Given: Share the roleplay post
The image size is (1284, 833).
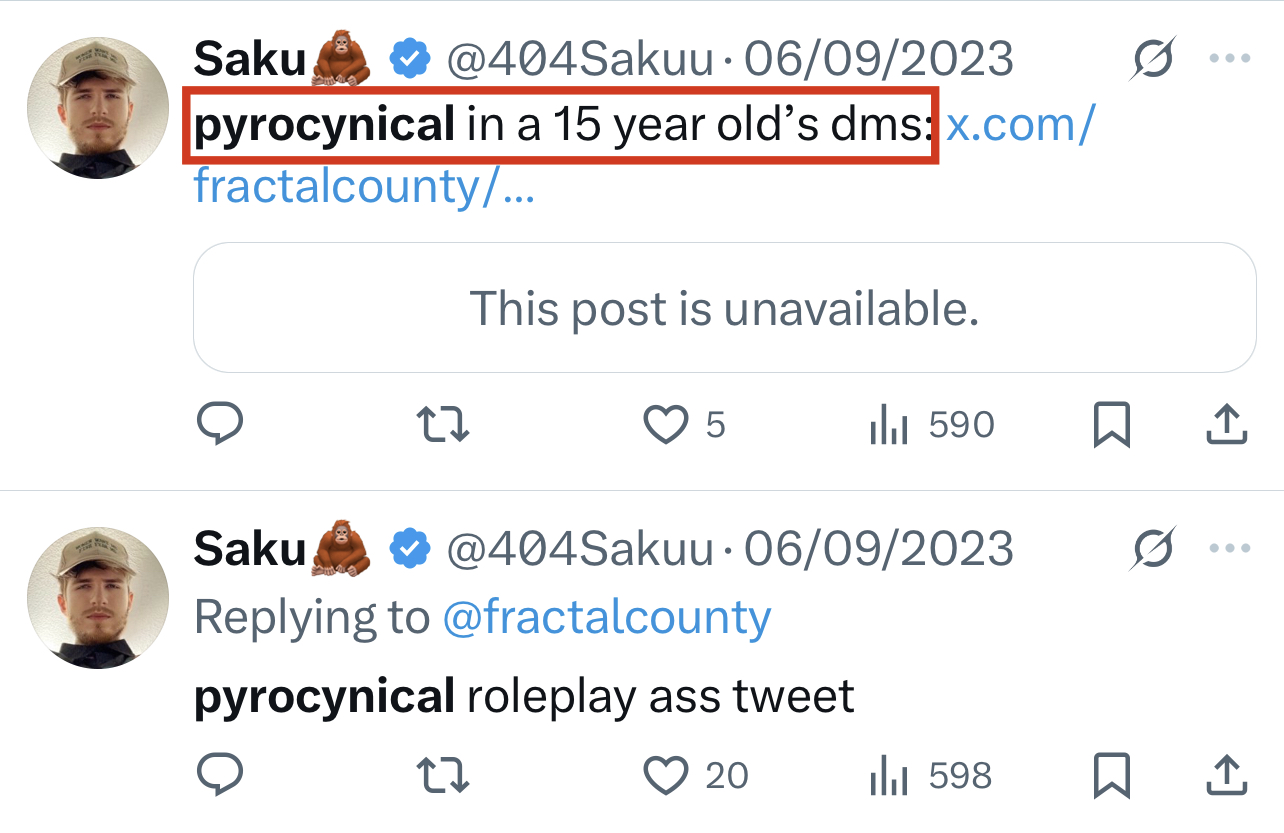Looking at the screenshot, I should coord(1226,775).
